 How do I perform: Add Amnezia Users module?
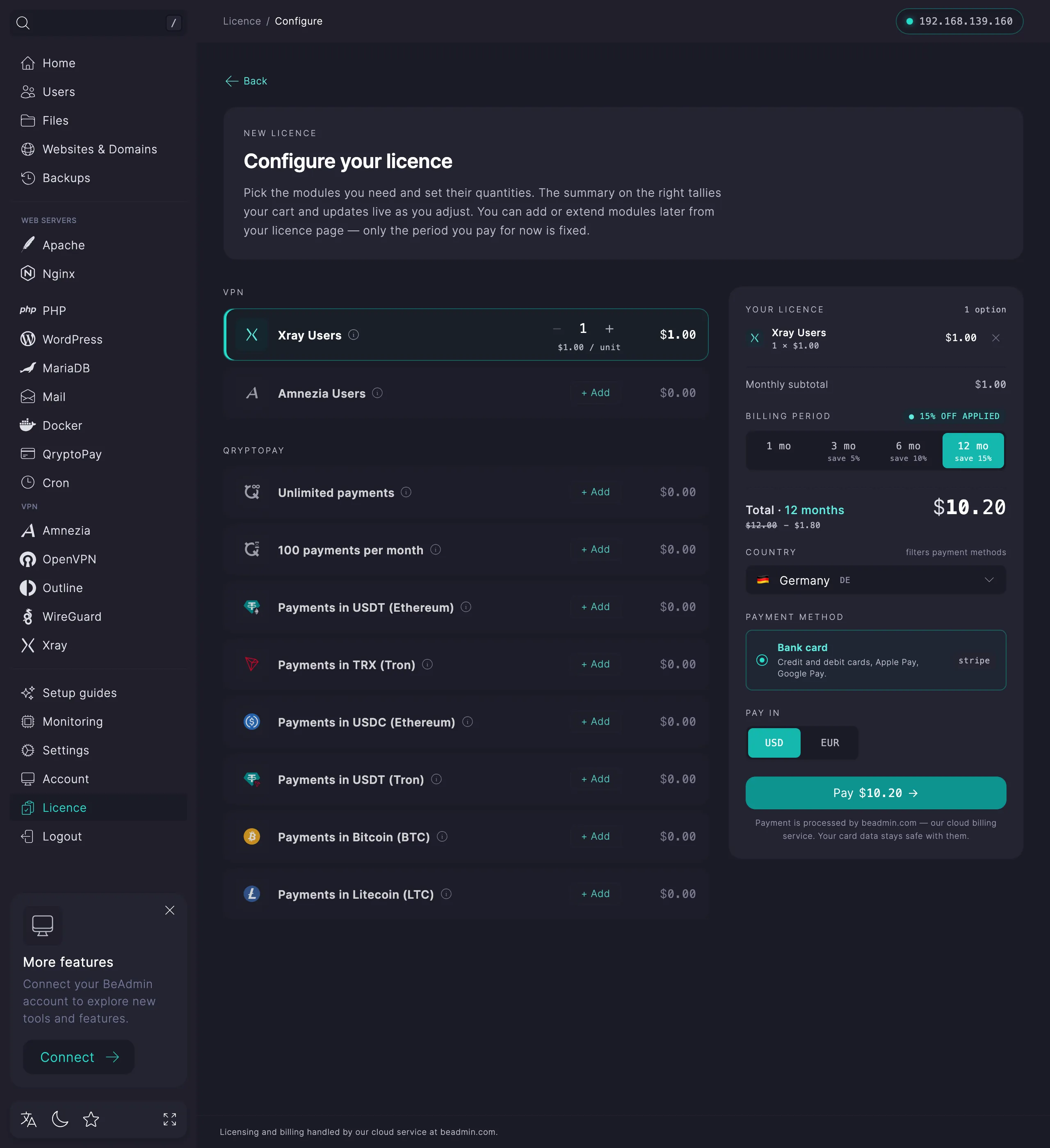(x=596, y=393)
